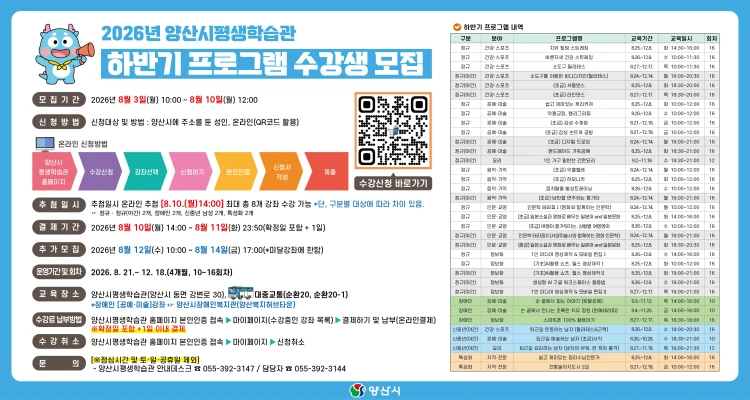This screenshot has height=400, width=750.
Task: Click the text 2026. 8. 21.~ 12. 18.(4개월, 10~16회차)
Action: coord(162,272)
